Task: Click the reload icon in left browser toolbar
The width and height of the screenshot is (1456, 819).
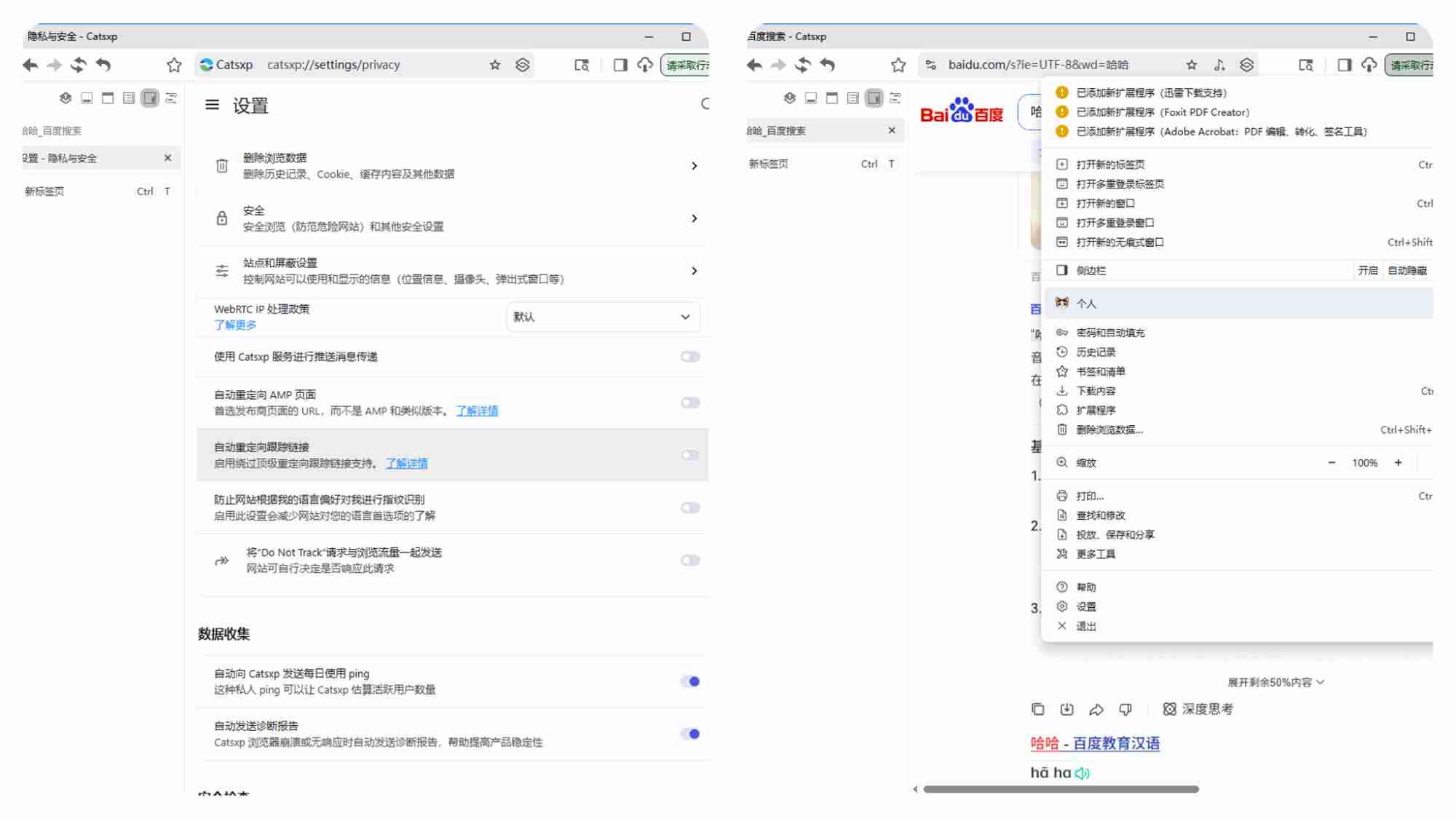Action: (79, 65)
